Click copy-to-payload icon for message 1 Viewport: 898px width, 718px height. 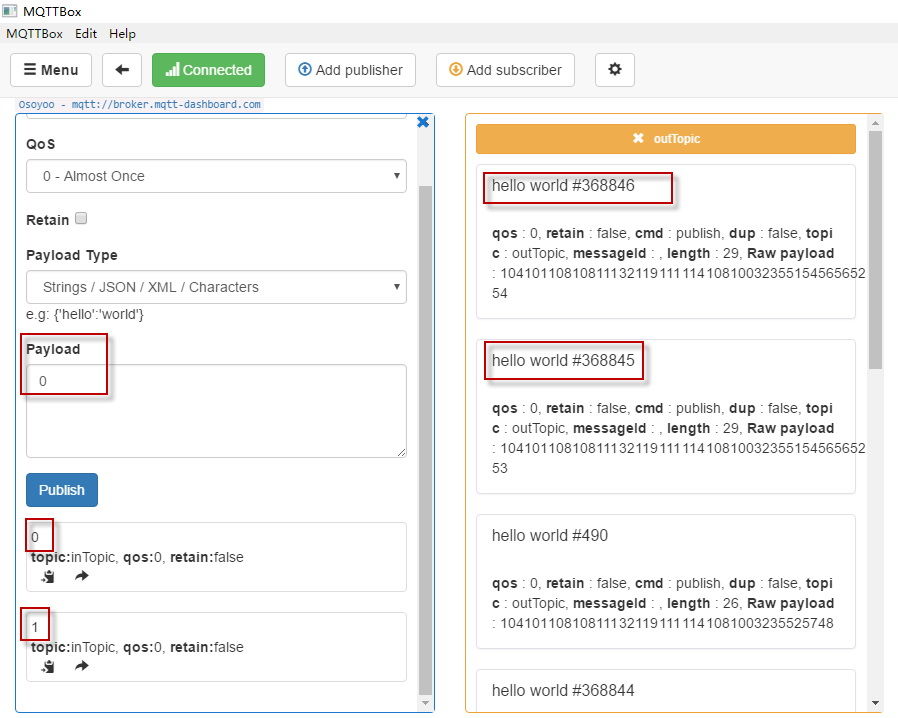48,666
